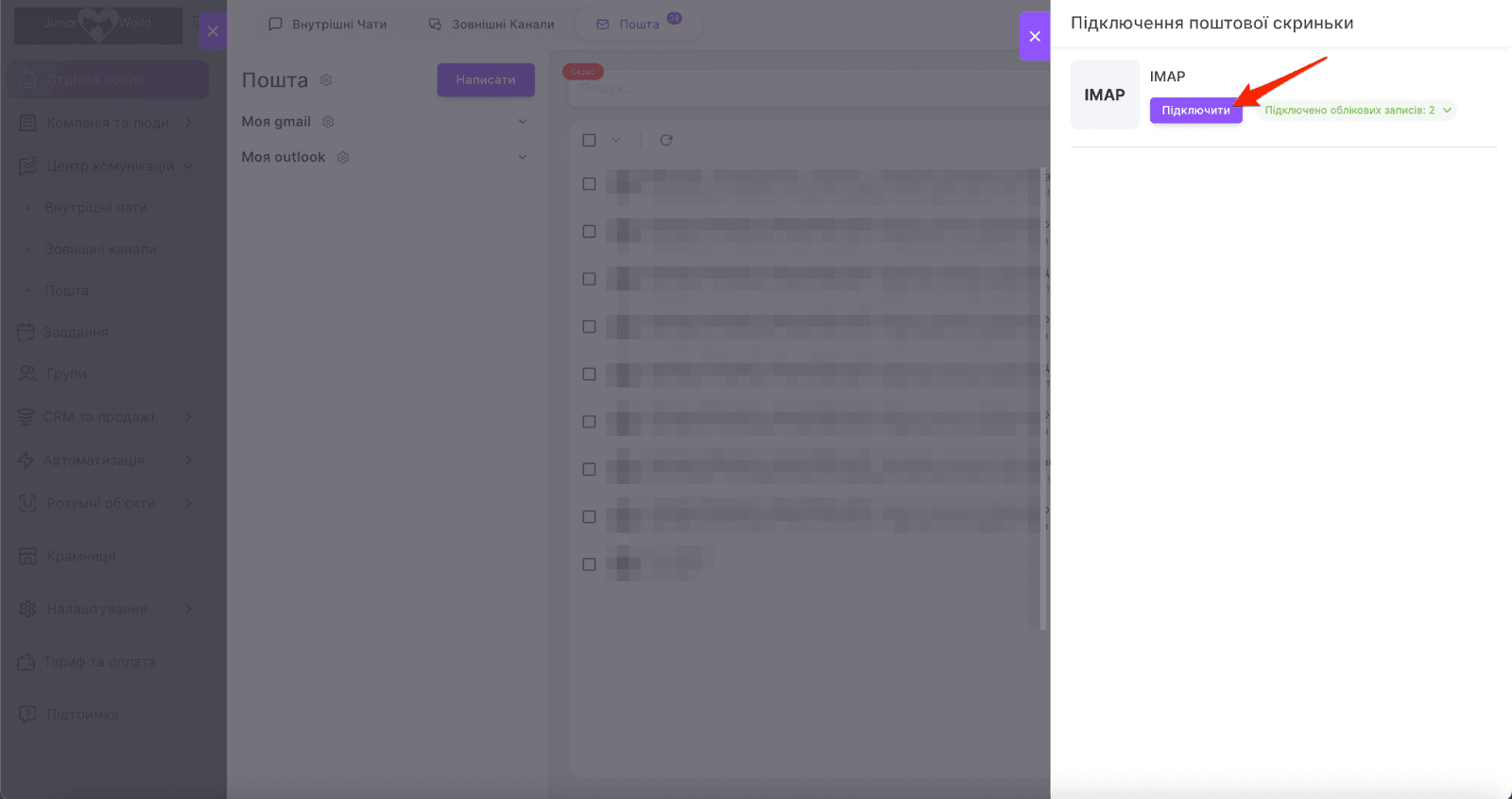The height and width of the screenshot is (799, 1512).
Task: Click the purple close button beside the logo
Action: tap(213, 31)
